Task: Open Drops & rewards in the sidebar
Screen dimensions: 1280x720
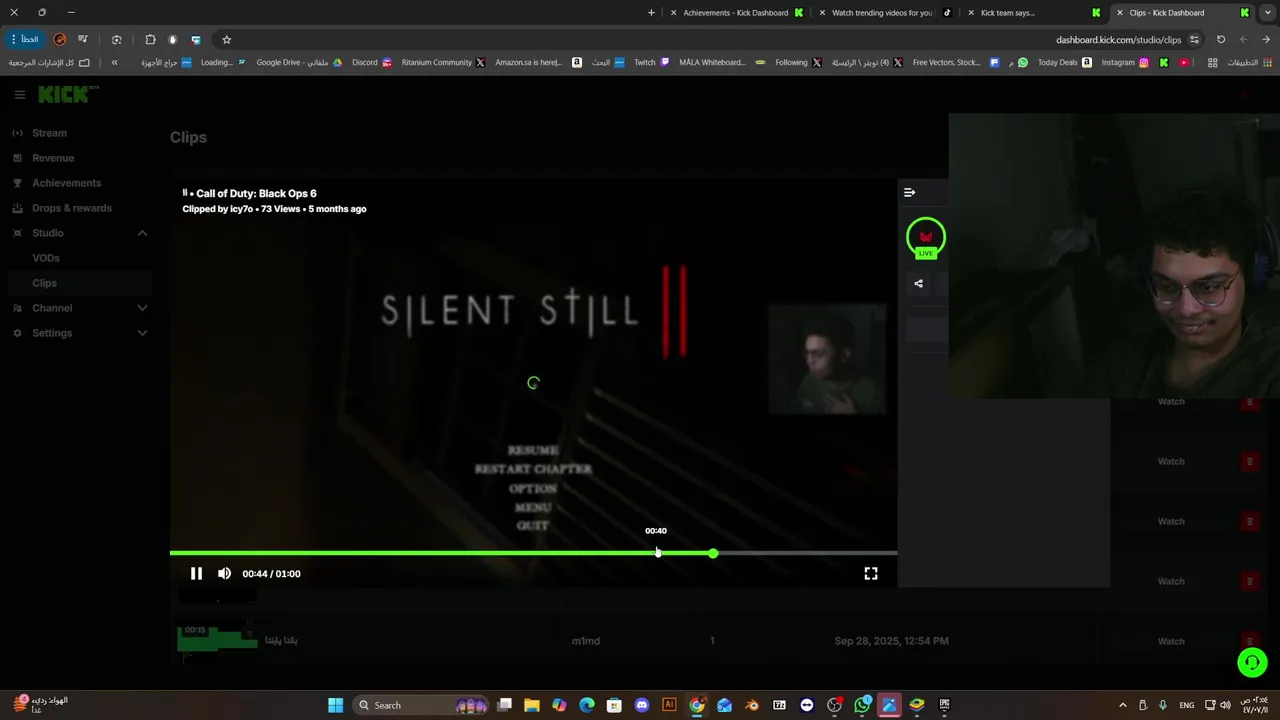Action: [72, 208]
